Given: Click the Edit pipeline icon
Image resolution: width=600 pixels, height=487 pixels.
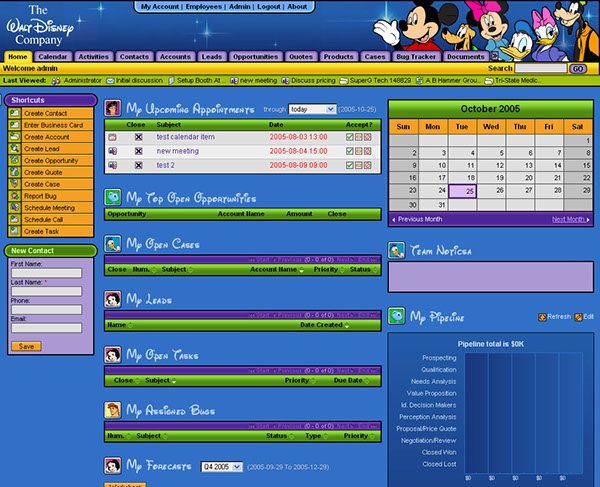Looking at the screenshot, I should point(578,317).
